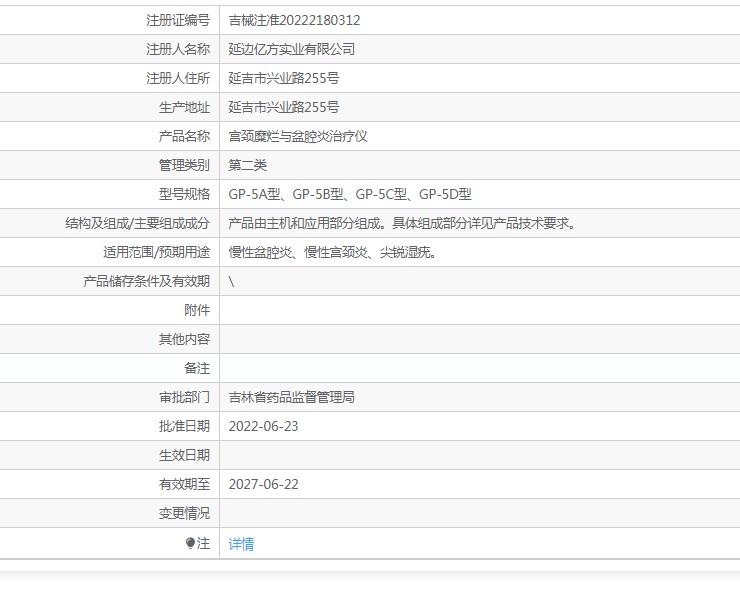Click the 型号规格 label
The image size is (740, 592).
click(x=185, y=195)
